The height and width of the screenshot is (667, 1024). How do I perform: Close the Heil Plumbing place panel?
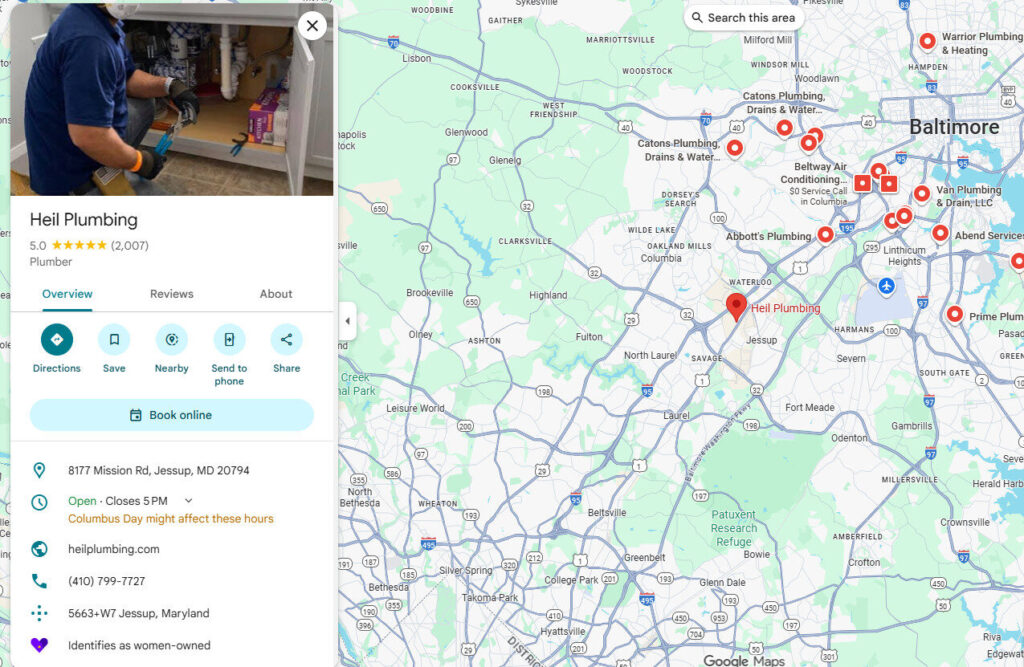pyautogui.click(x=312, y=25)
